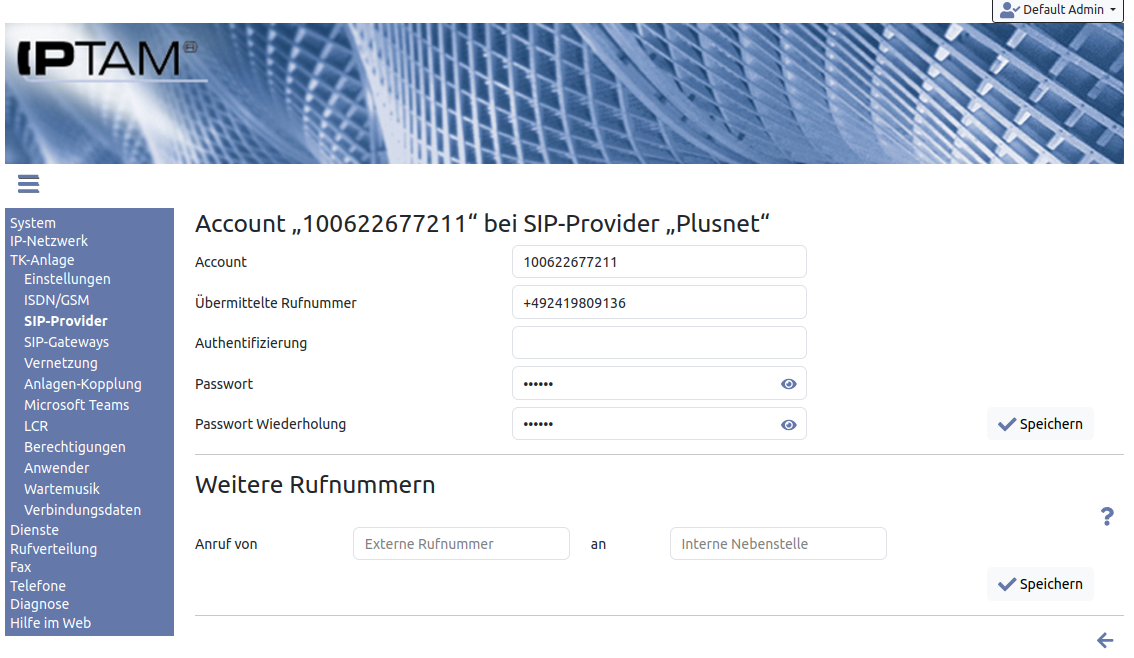Show password in Passwort field

[789, 384]
